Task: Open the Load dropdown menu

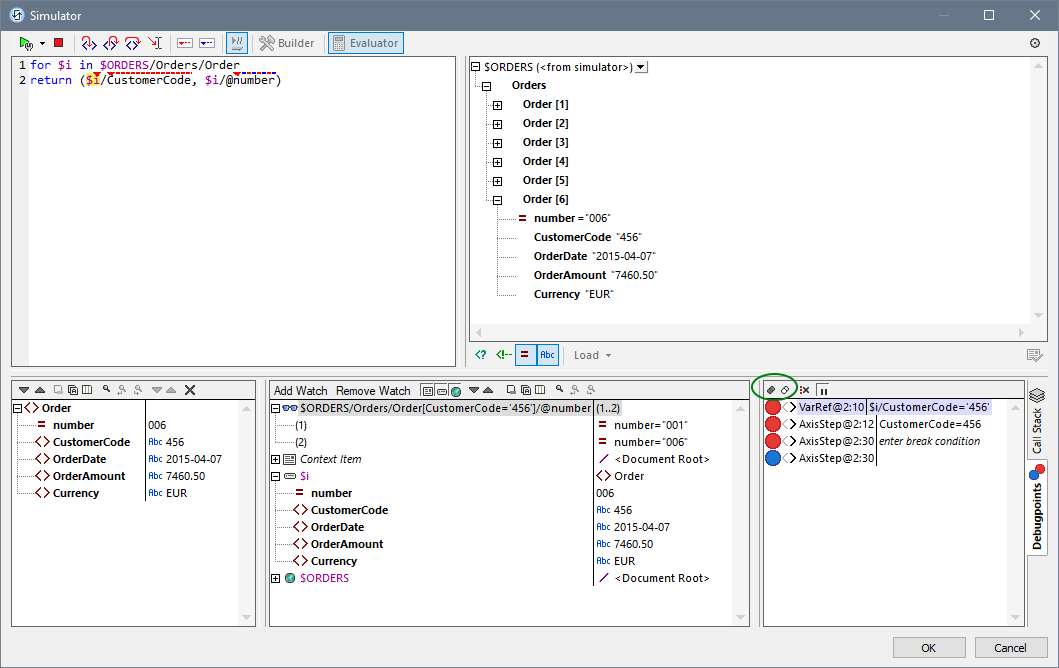Action: click(592, 355)
